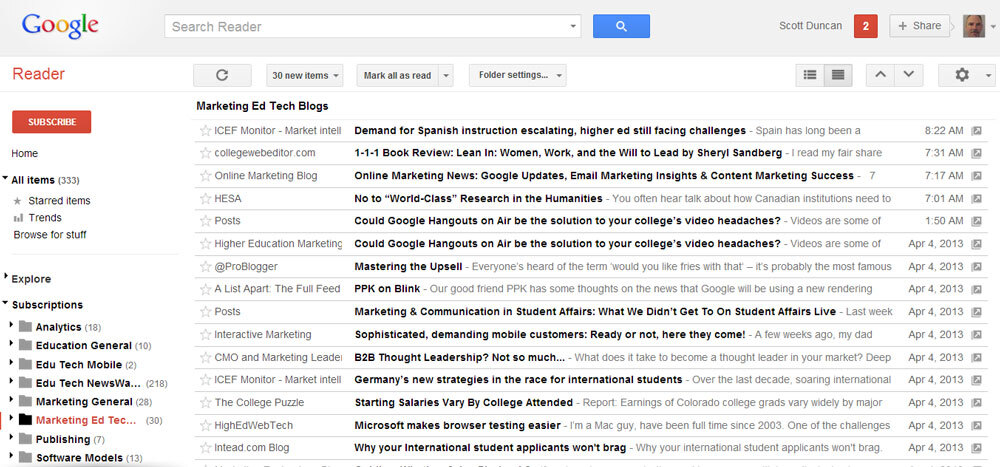Click the Reader title link
Image resolution: width=1000 pixels, height=467 pixels.
click(x=38, y=74)
